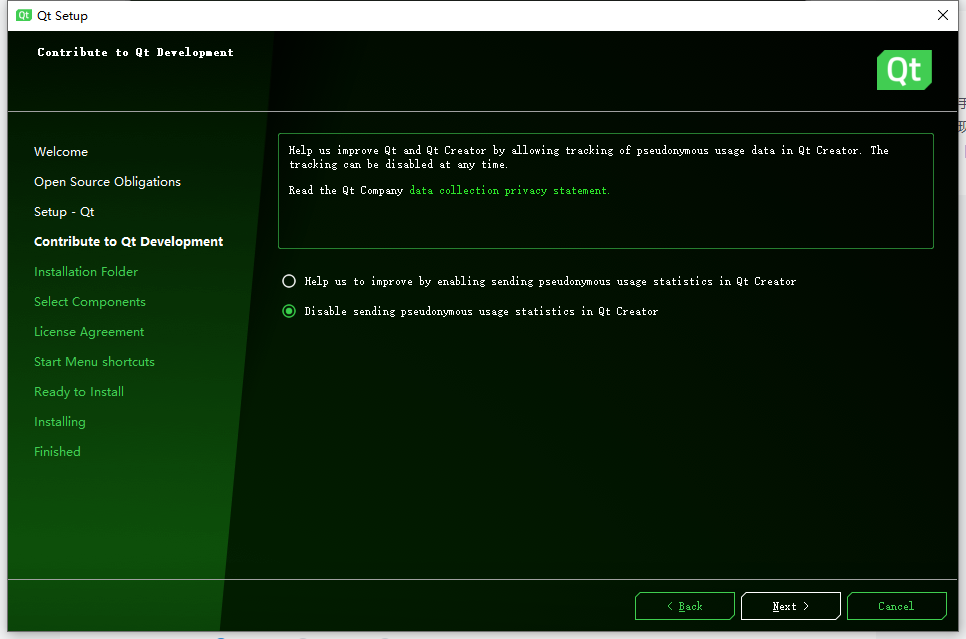Select Disable sending pseudonymous usage statistics
This screenshot has width=966, height=639.
289,311
